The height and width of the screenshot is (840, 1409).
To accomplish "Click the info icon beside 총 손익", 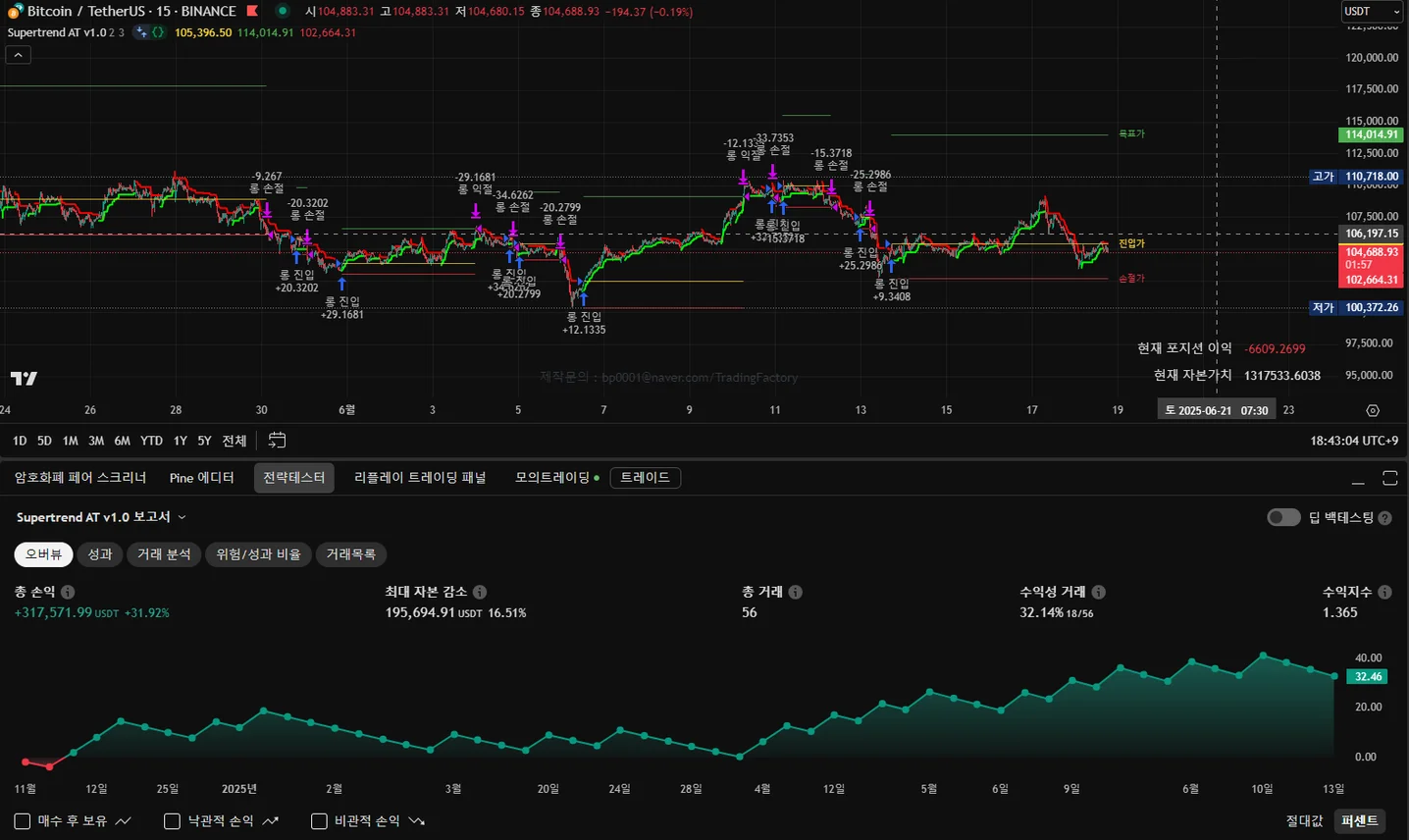I will pos(68,592).
